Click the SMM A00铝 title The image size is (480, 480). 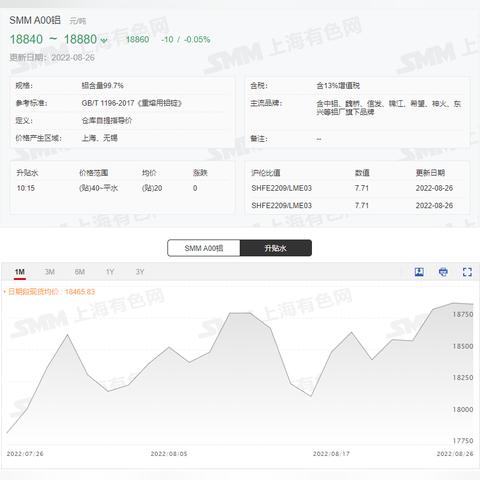[x=35, y=20]
